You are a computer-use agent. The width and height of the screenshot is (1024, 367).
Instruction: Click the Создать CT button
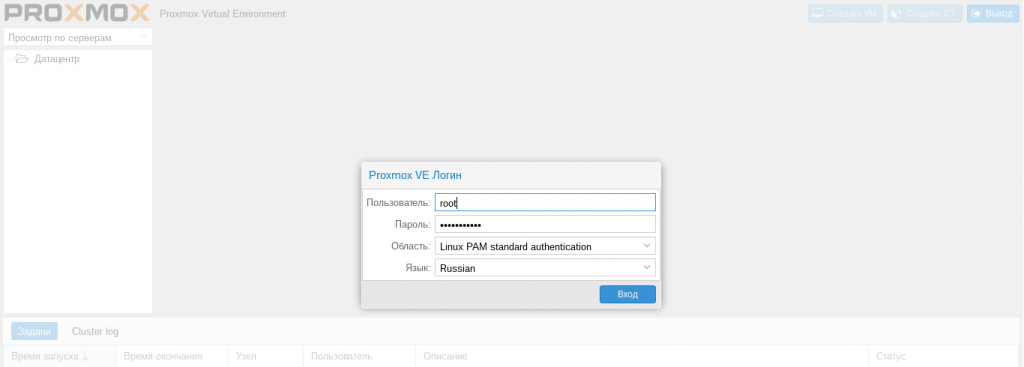tap(925, 13)
